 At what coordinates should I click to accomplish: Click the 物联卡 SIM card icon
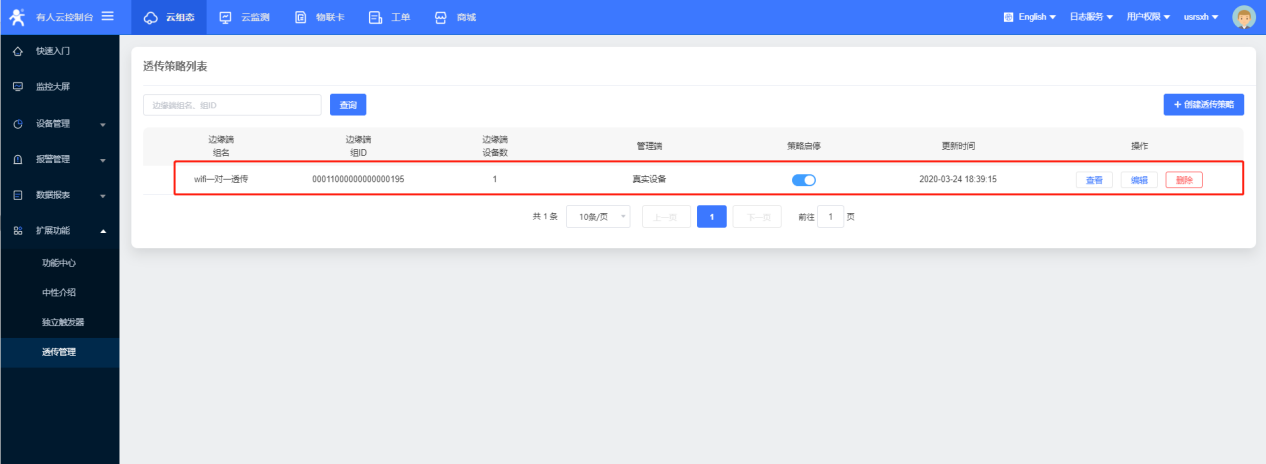point(301,17)
